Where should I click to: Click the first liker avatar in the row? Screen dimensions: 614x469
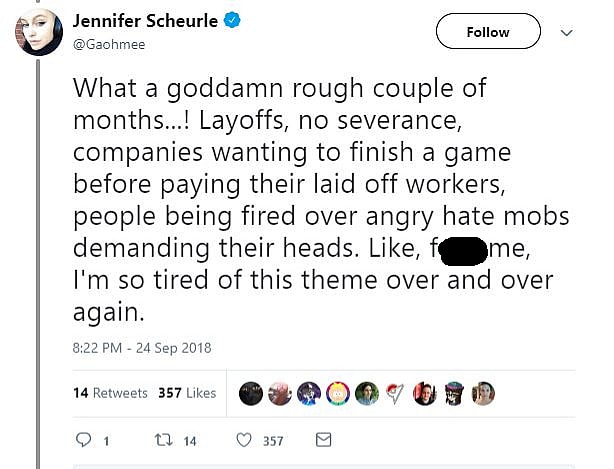coord(250,393)
